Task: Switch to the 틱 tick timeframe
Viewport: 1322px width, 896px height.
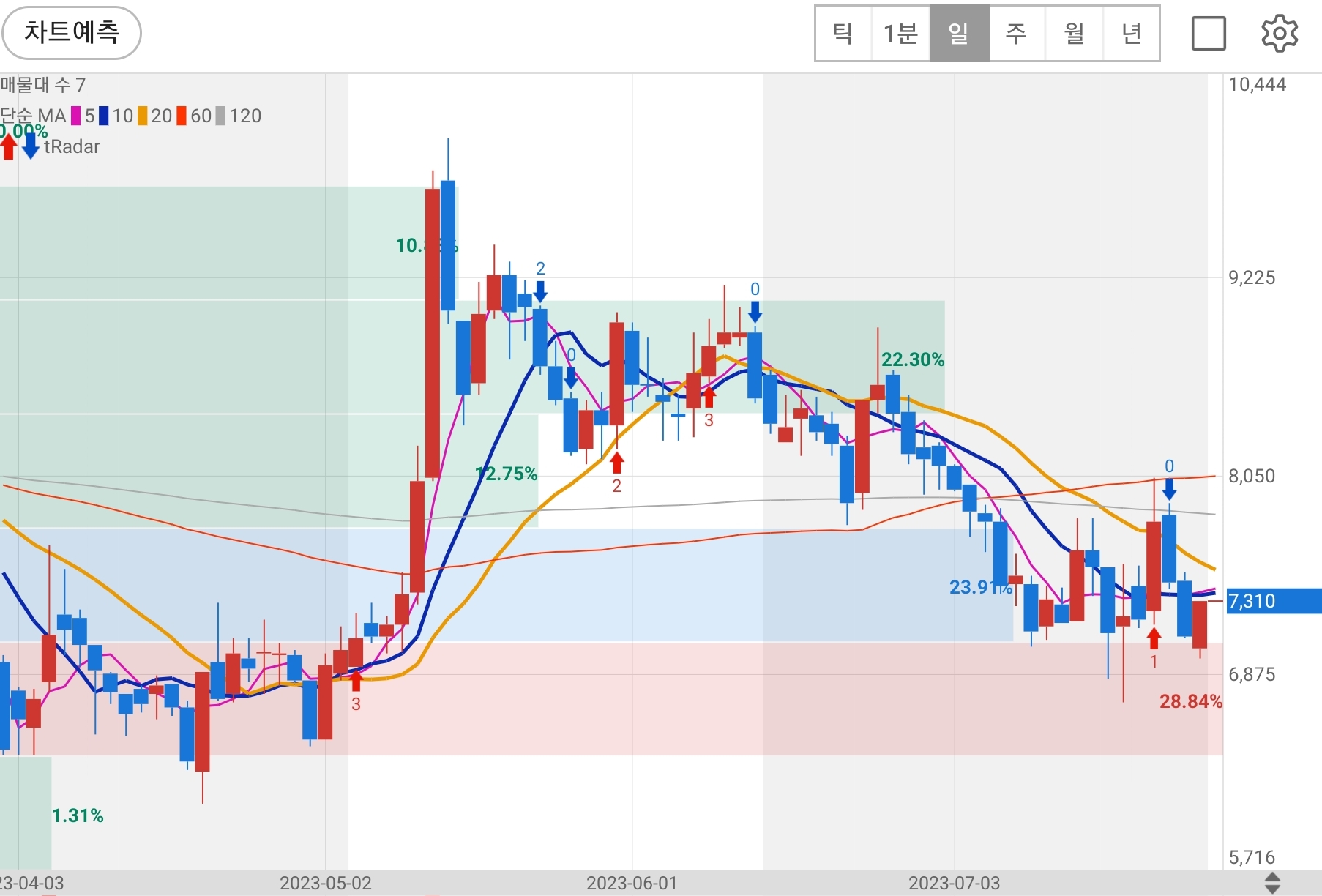Action: click(x=843, y=34)
